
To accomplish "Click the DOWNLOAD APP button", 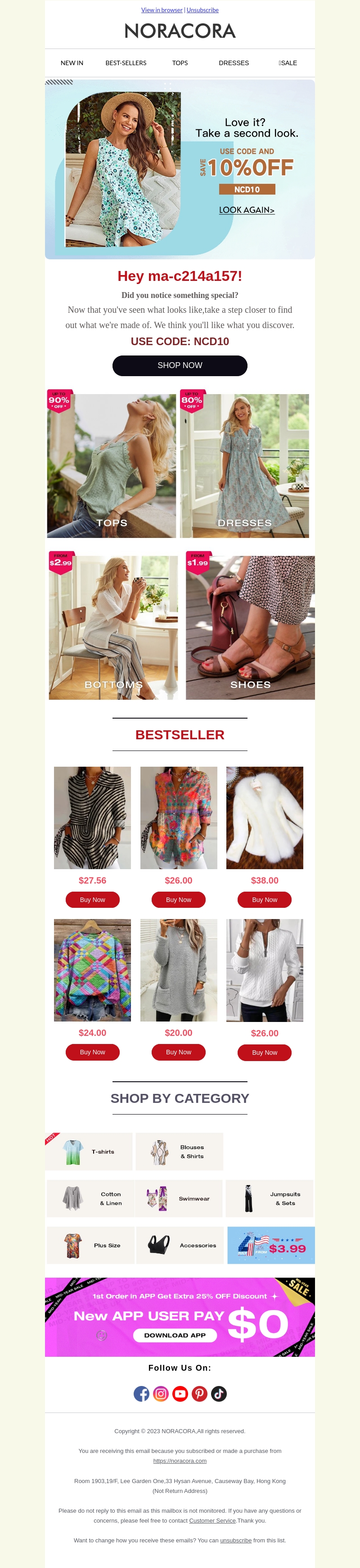I will (175, 1335).
